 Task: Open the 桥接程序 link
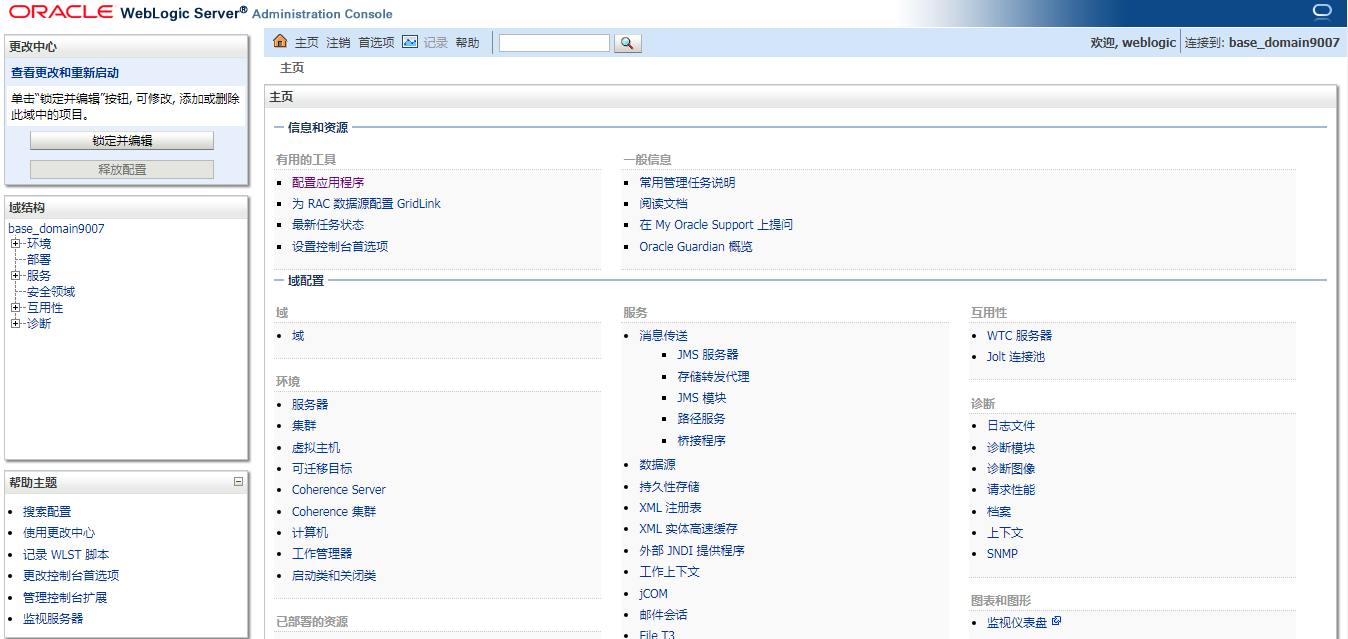click(701, 441)
